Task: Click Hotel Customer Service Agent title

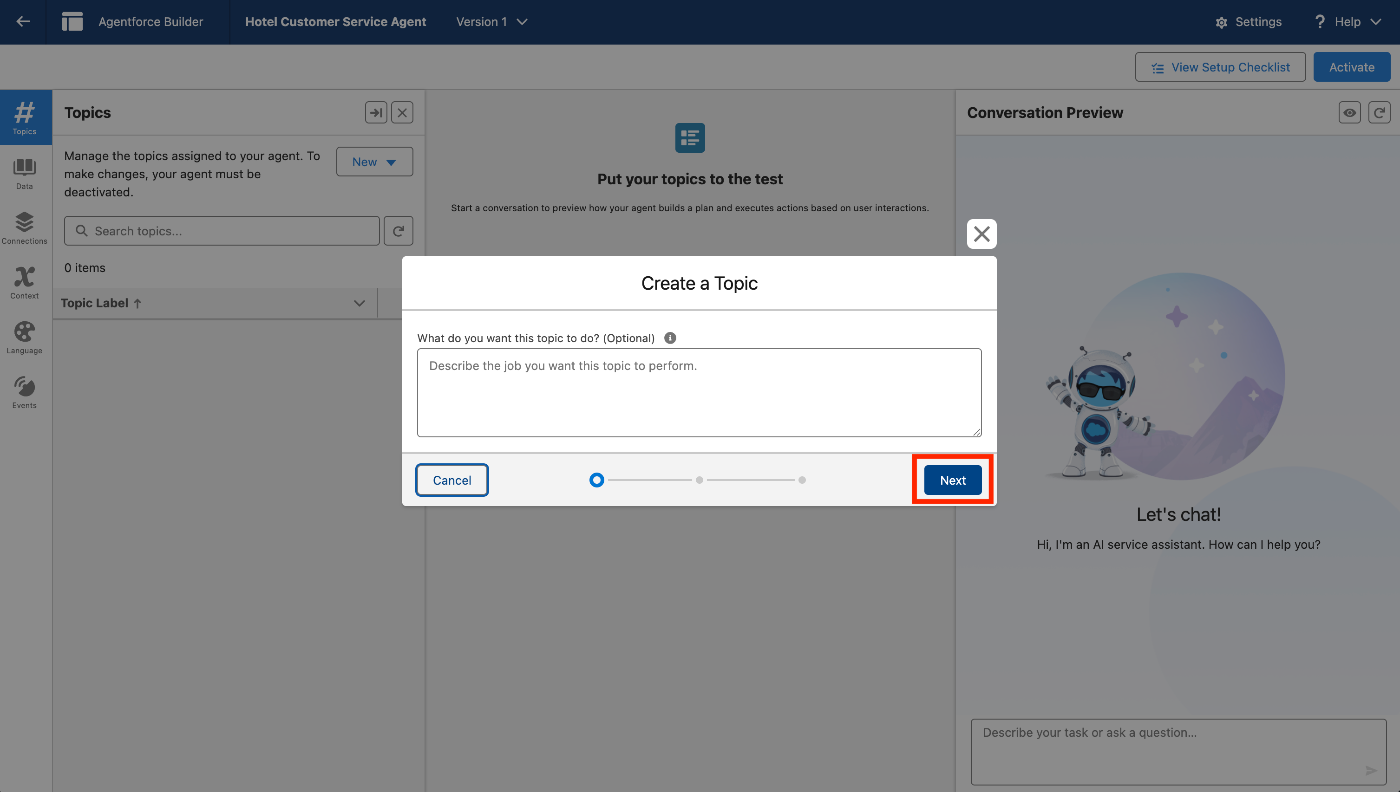Action: coord(336,22)
